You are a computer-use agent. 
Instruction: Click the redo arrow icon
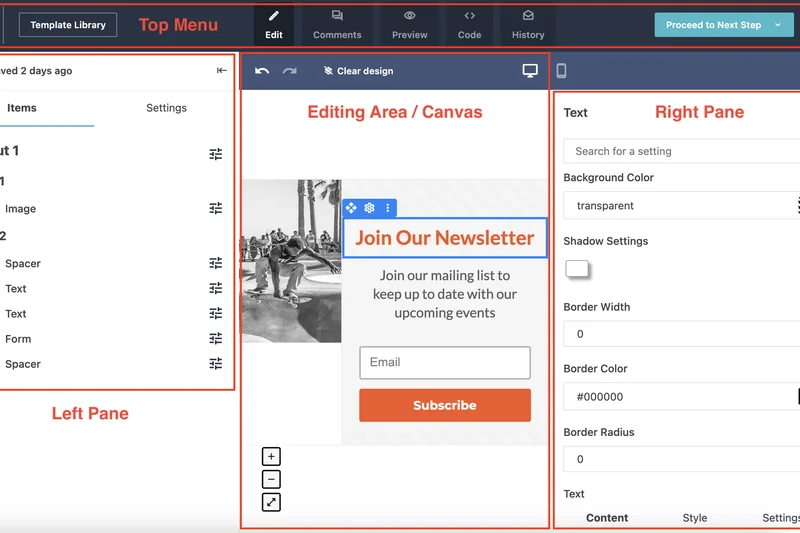[290, 71]
